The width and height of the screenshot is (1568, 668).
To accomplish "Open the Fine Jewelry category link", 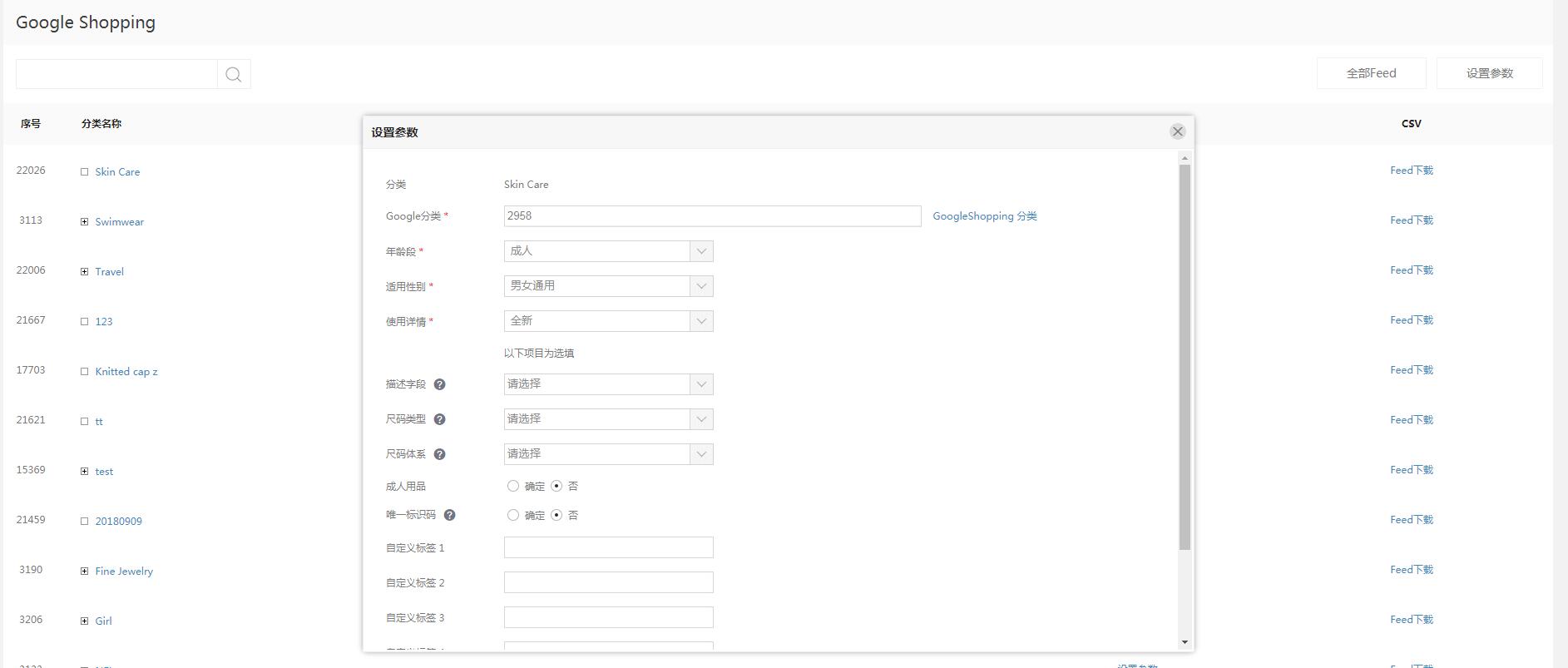I will click(x=124, y=572).
